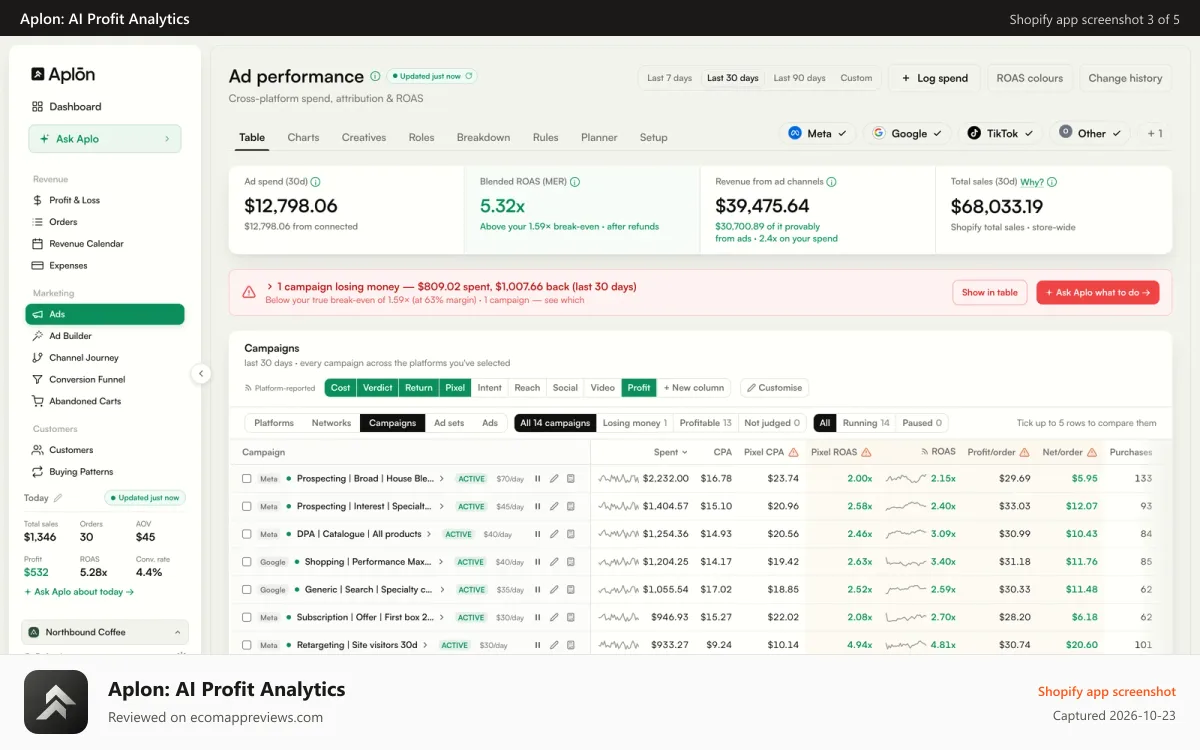Add a column with + New column
The width and height of the screenshot is (1200, 750).
pos(694,388)
